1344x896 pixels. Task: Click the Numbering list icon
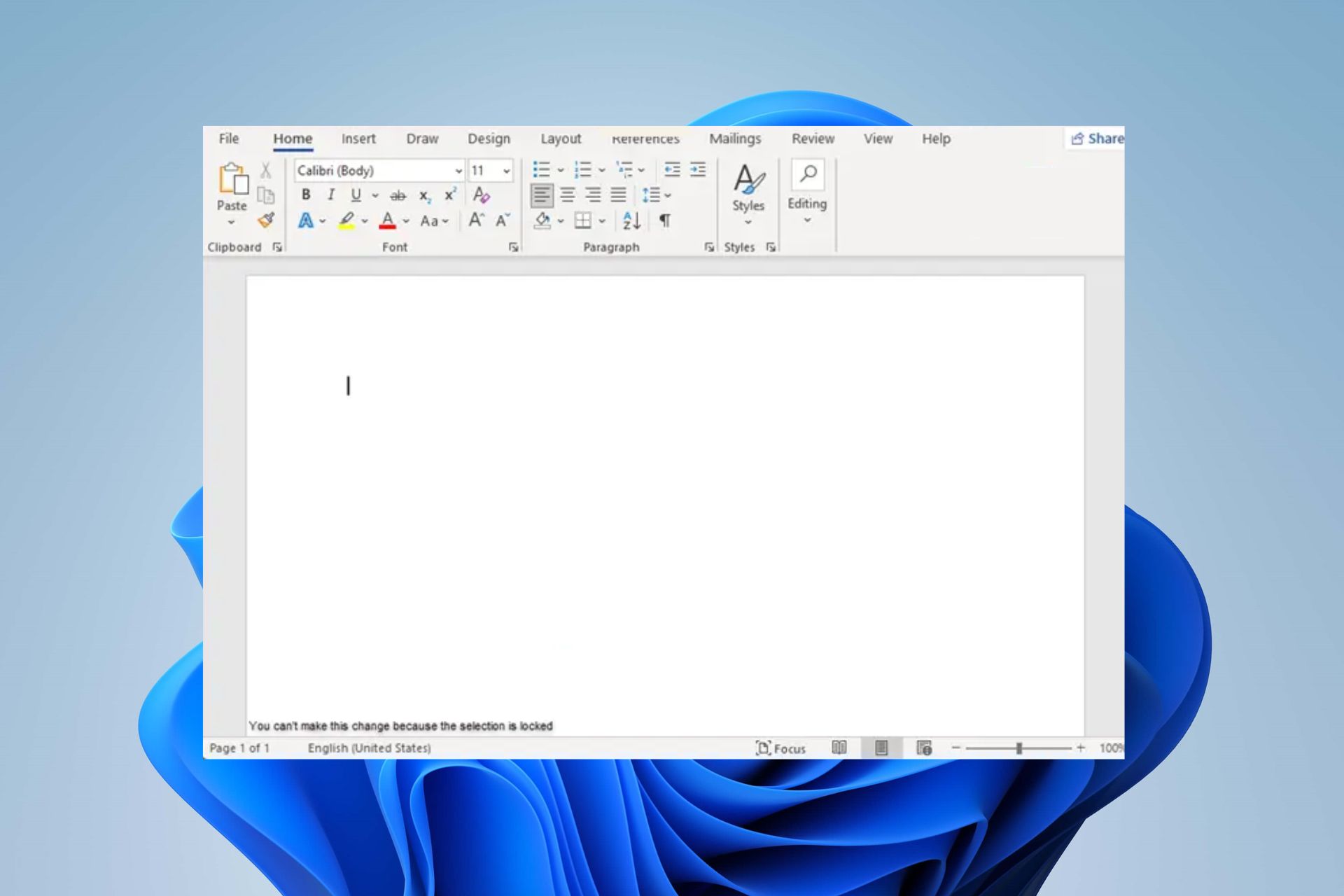click(x=582, y=169)
